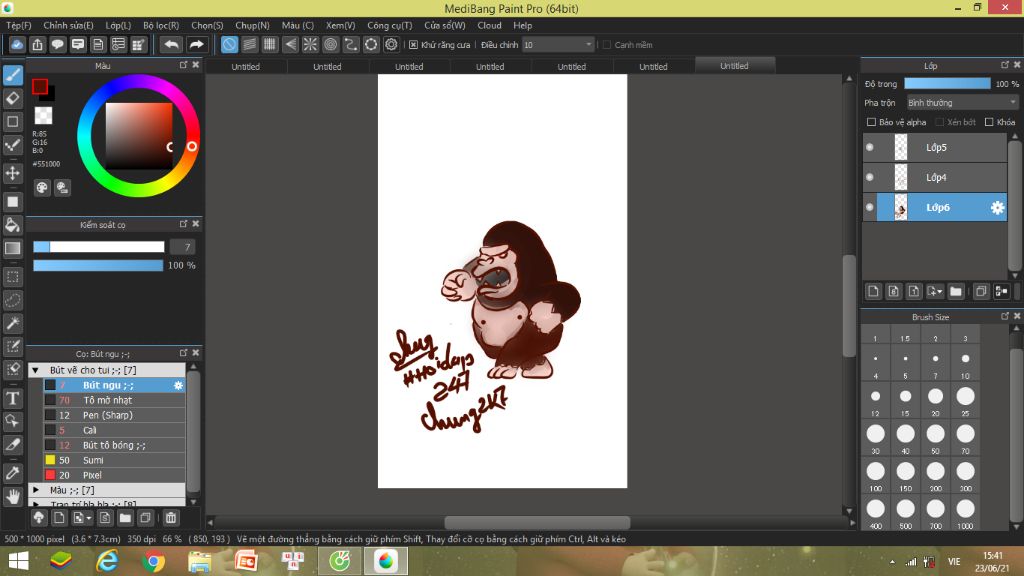Enable radial snap guide
Screen dimensions: 1024x576
tap(310, 44)
